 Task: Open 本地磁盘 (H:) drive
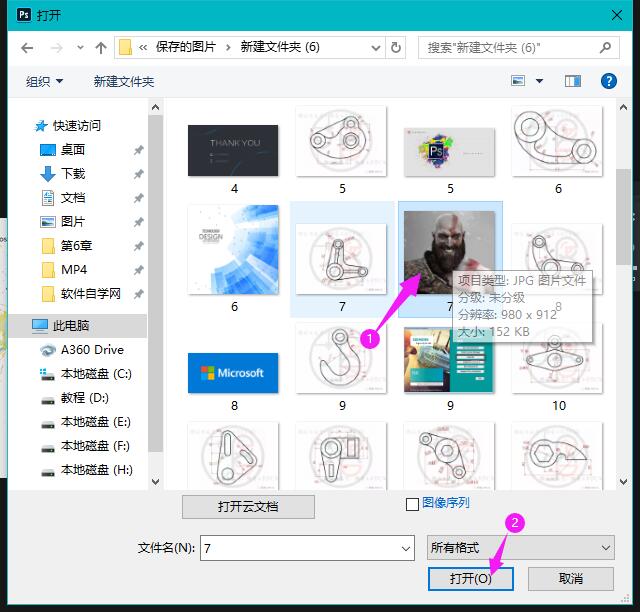tap(96, 470)
